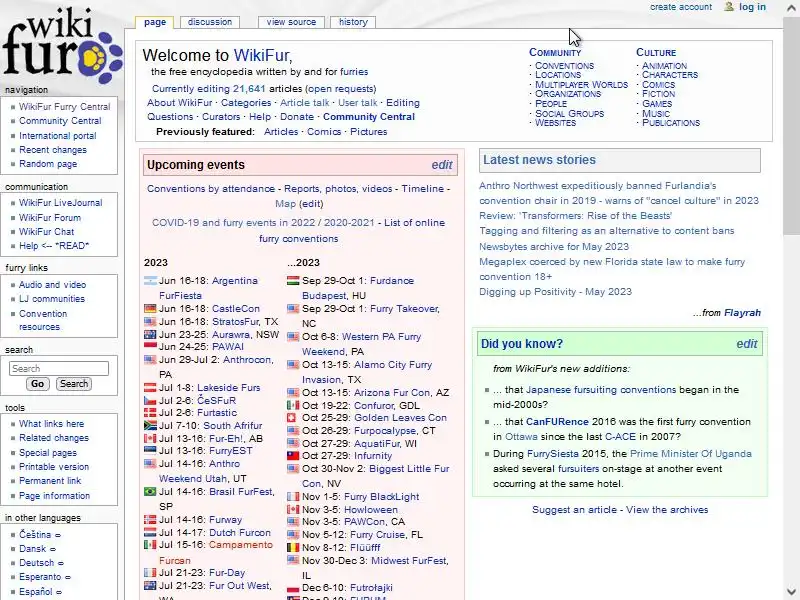Screen dimensions: 800x600
Task: Click inside the Search text field
Action: [59, 368]
